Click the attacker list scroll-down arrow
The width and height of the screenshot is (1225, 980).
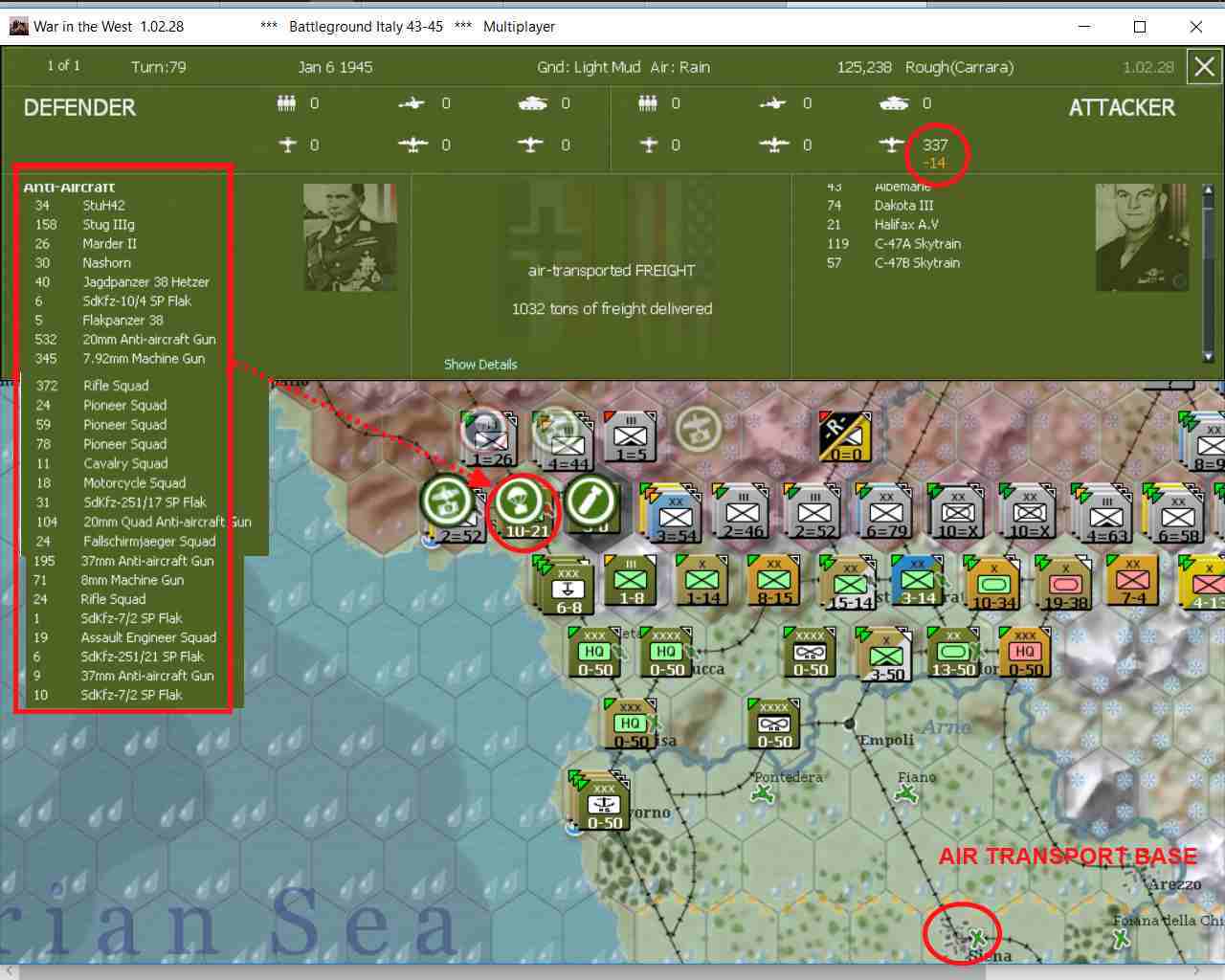click(x=1208, y=357)
